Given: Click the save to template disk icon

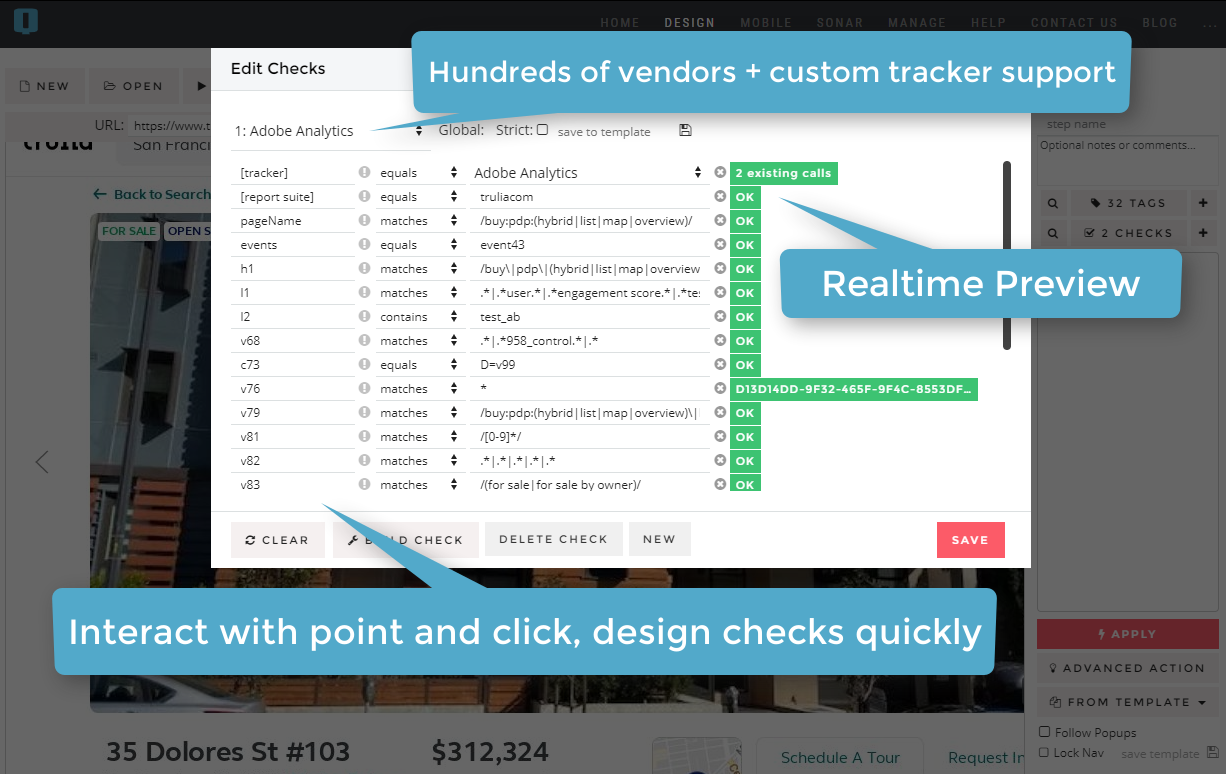Looking at the screenshot, I should [684, 130].
